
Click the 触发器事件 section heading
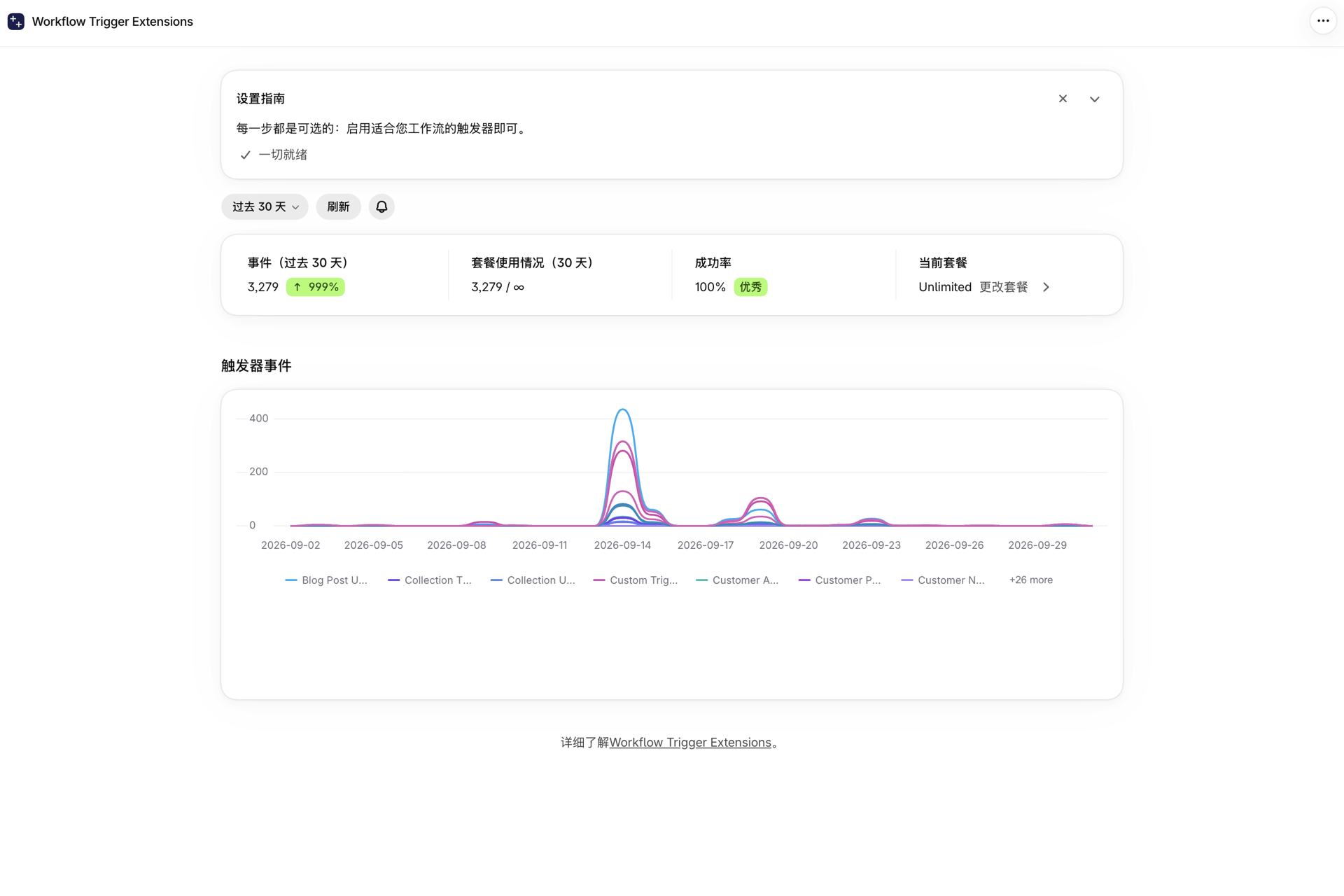pos(256,366)
